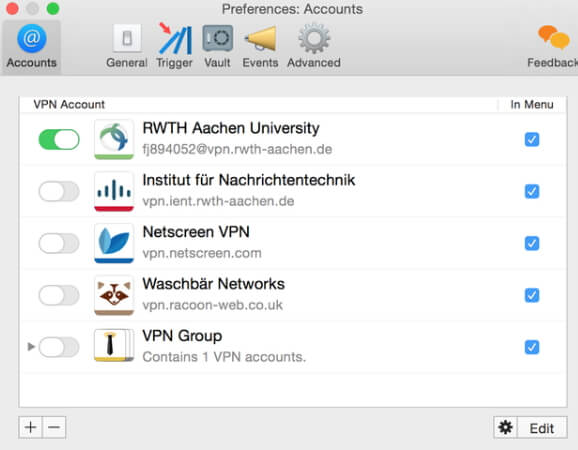Turn on the VPN Group switch

pos(59,347)
